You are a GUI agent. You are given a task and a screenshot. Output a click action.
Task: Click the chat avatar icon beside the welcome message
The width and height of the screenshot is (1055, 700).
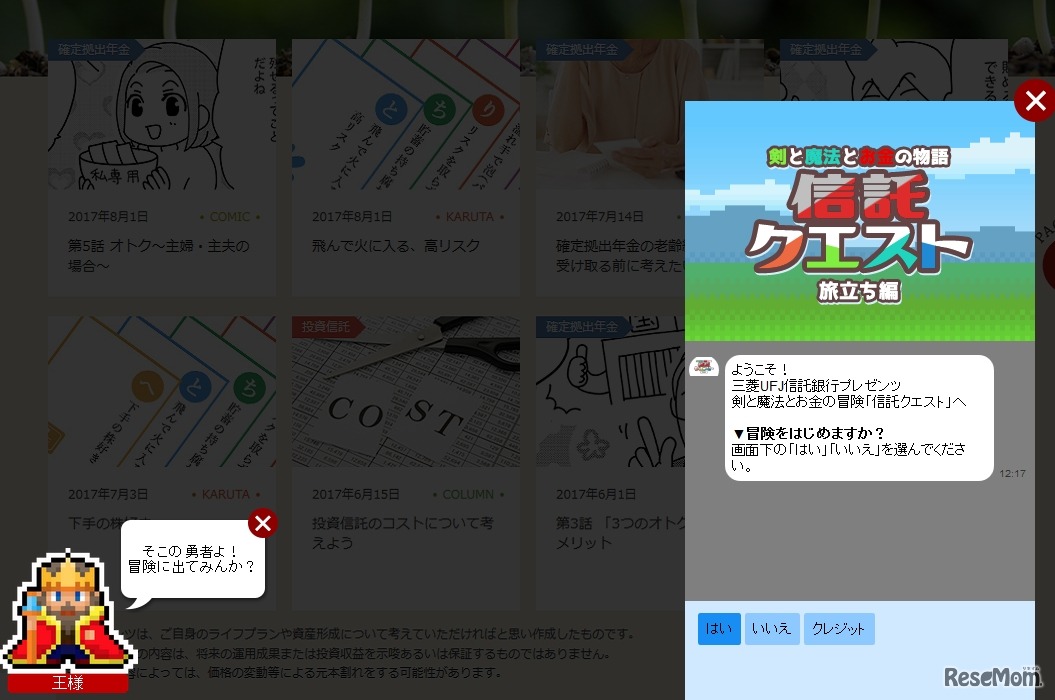pos(704,367)
